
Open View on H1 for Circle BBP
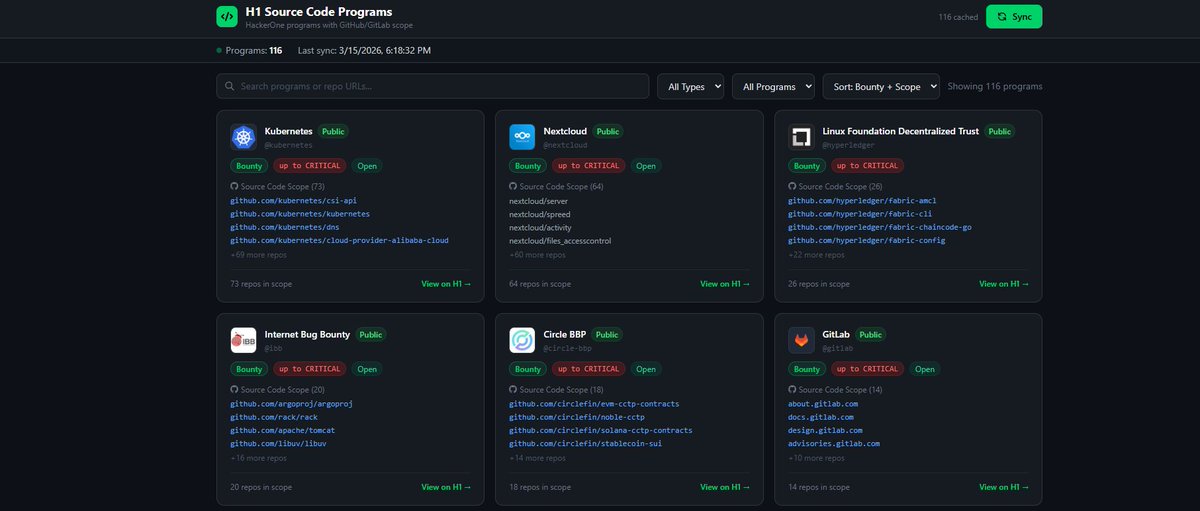click(725, 487)
